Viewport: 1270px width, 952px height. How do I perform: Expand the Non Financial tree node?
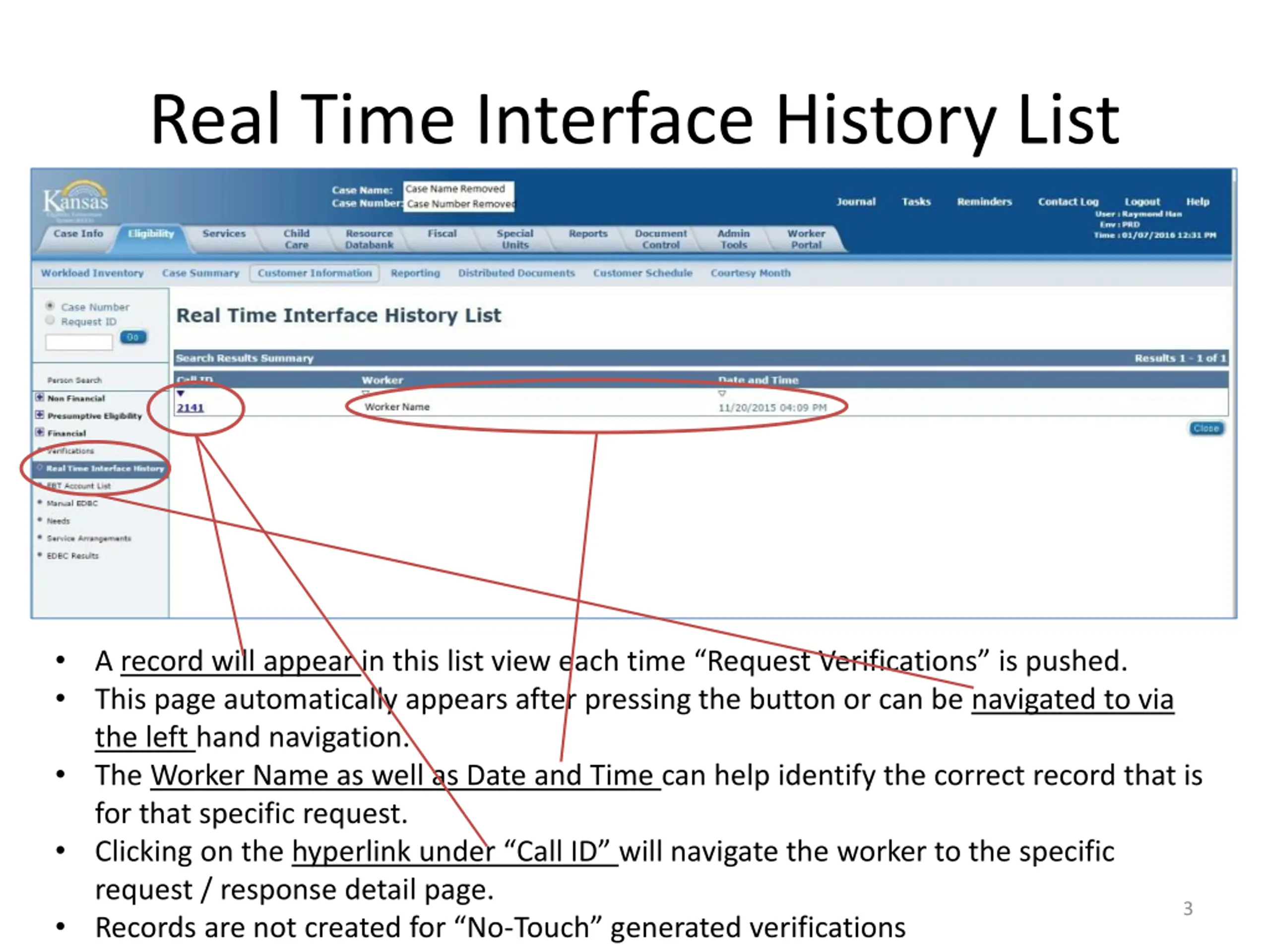coord(40,397)
